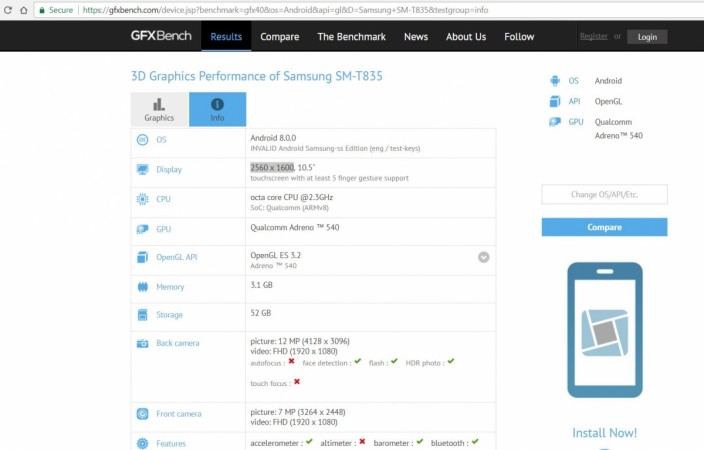This screenshot has width=704, height=450.
Task: Click the altimeter red cross
Action: [x=362, y=441]
